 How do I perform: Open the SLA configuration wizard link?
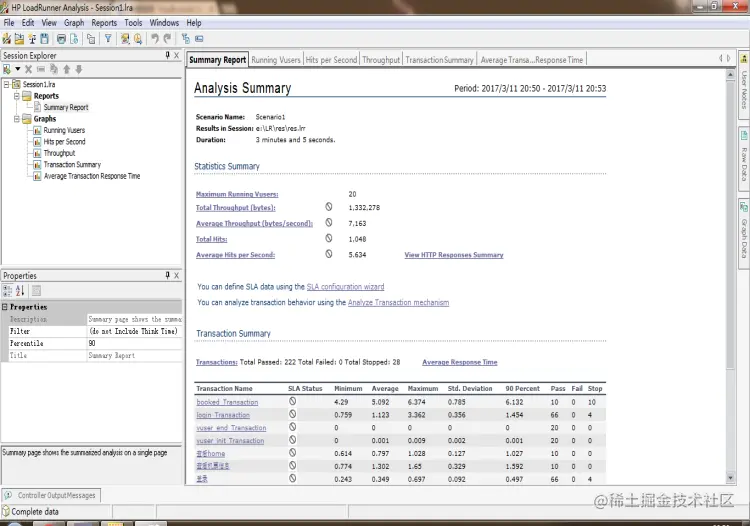345,286
